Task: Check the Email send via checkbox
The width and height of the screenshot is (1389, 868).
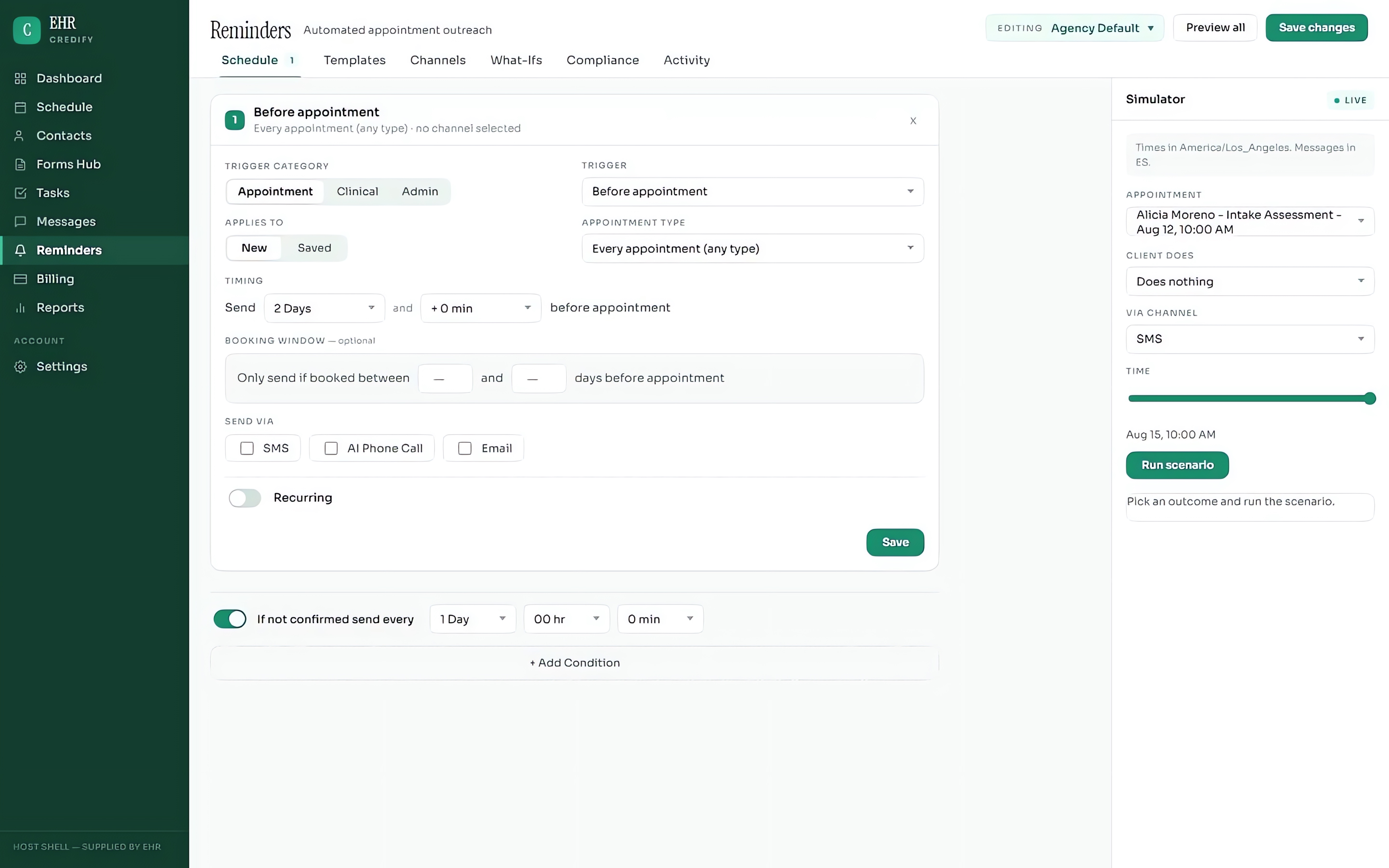Action: (x=465, y=448)
